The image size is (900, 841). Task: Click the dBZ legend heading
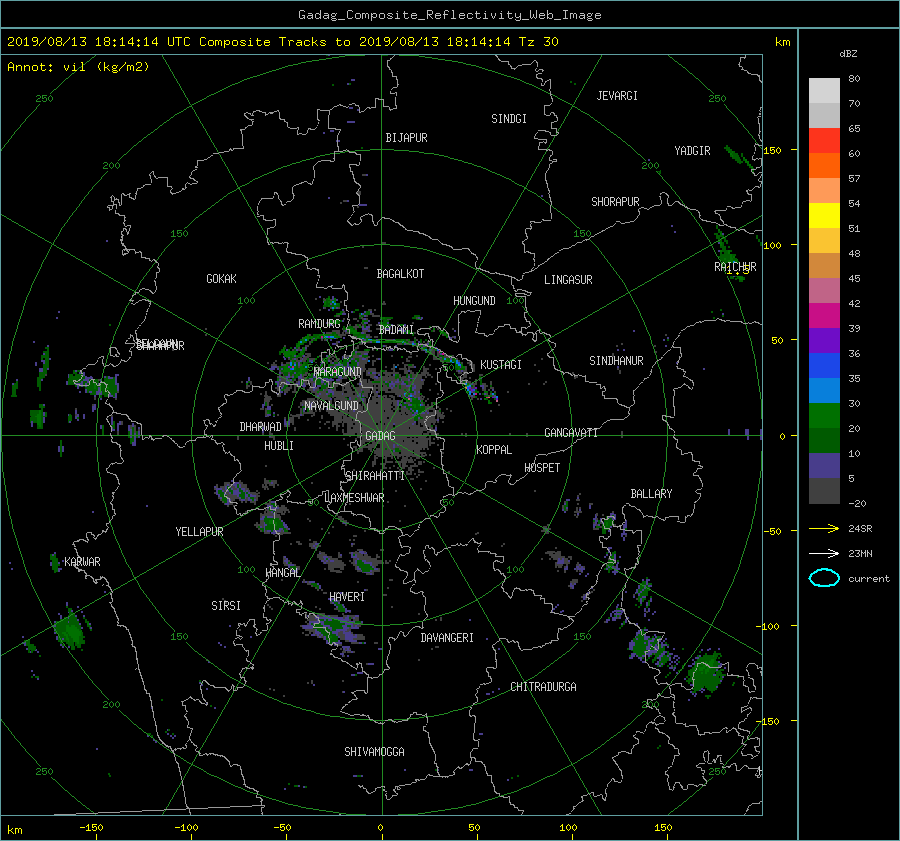click(x=848, y=54)
